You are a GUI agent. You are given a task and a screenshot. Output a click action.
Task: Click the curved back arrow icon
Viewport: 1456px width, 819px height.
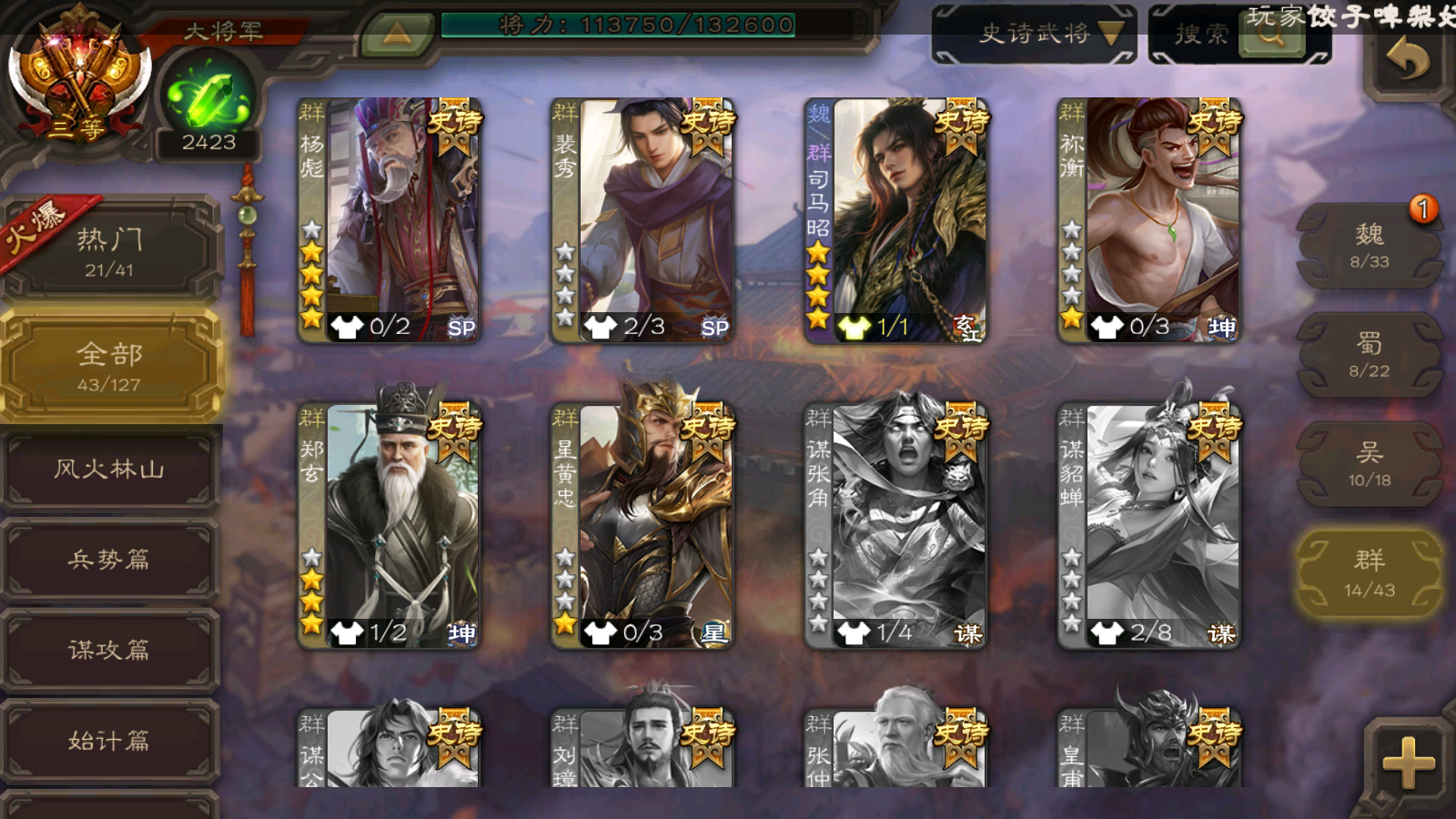click(x=1408, y=62)
